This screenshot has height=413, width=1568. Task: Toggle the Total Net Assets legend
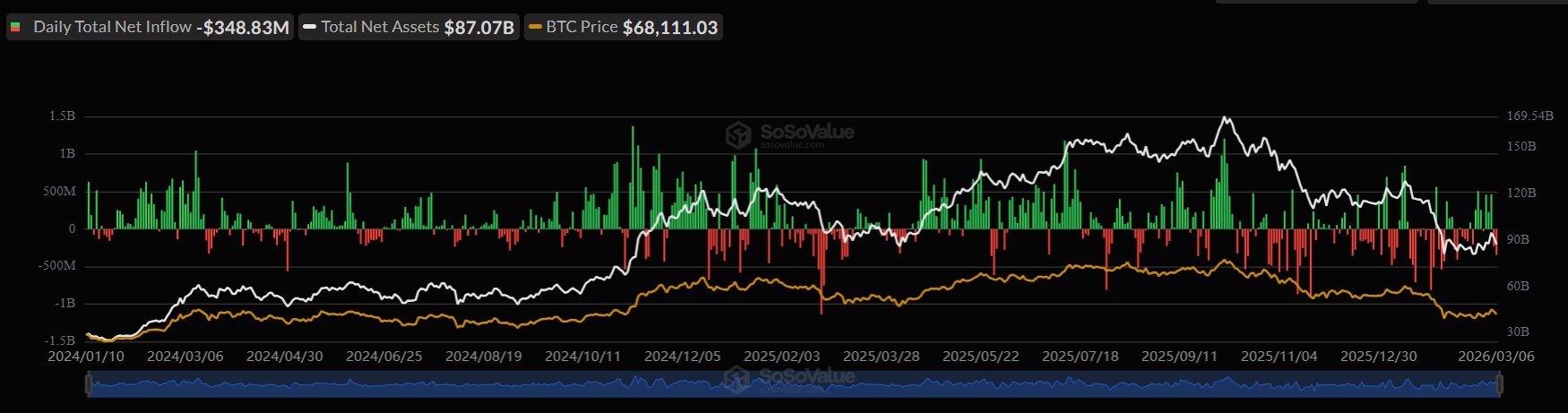pyautogui.click(x=409, y=27)
